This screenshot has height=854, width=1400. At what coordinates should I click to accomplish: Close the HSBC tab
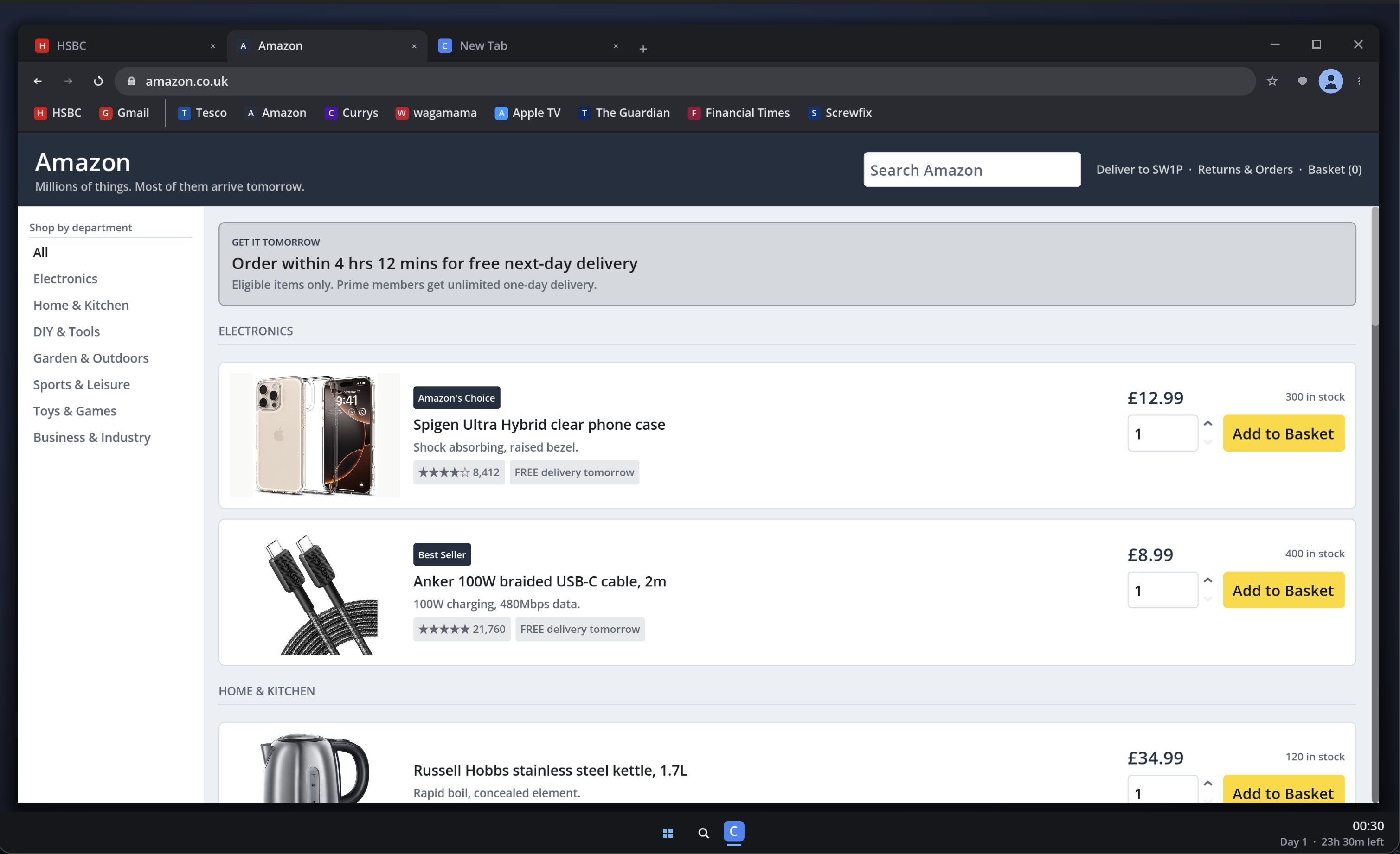[212, 46]
